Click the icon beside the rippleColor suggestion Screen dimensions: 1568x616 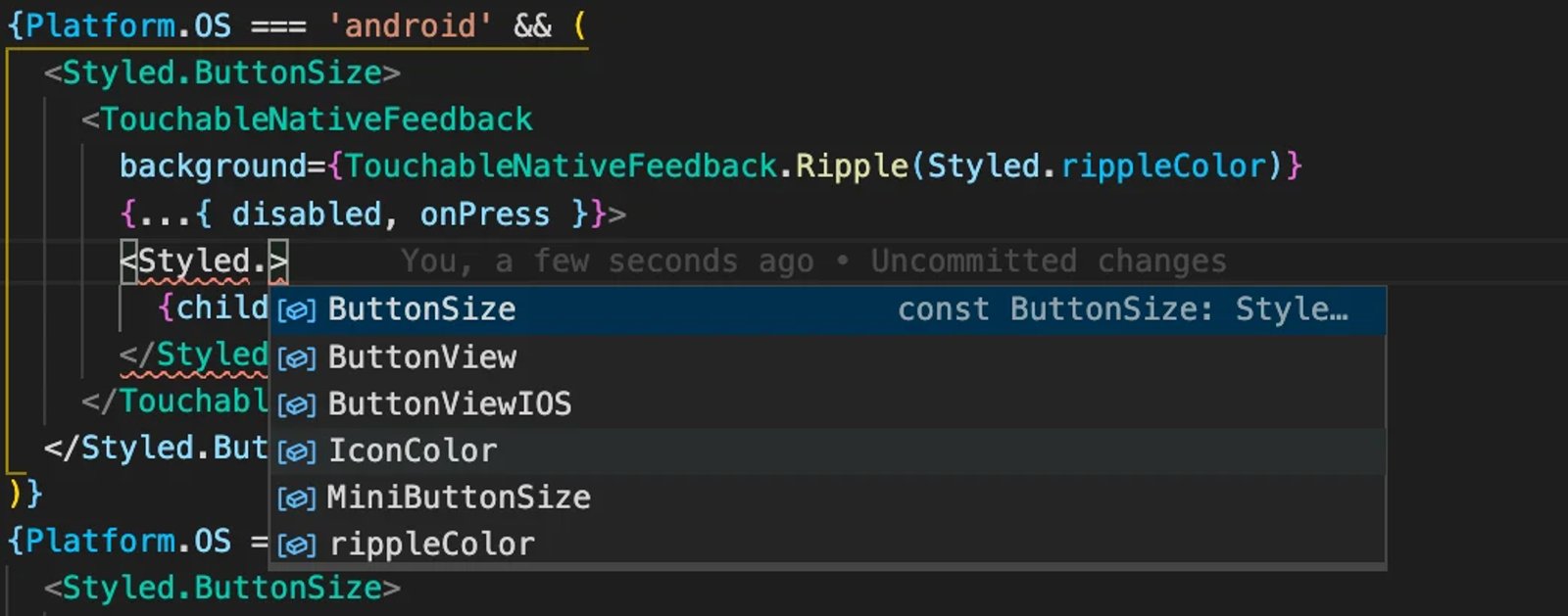click(297, 544)
